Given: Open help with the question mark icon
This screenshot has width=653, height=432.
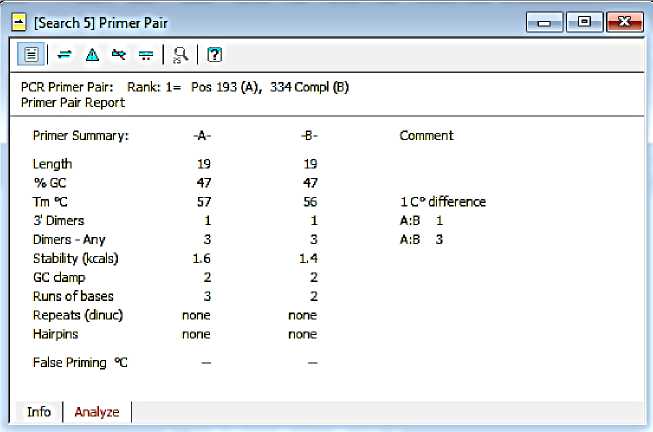Looking at the screenshot, I should 213,53.
